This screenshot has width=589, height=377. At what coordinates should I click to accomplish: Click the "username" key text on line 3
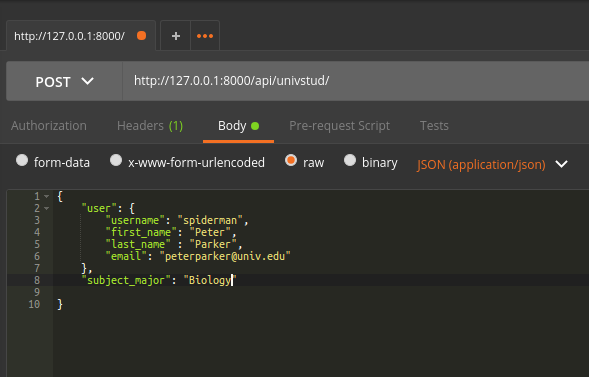[135, 220]
